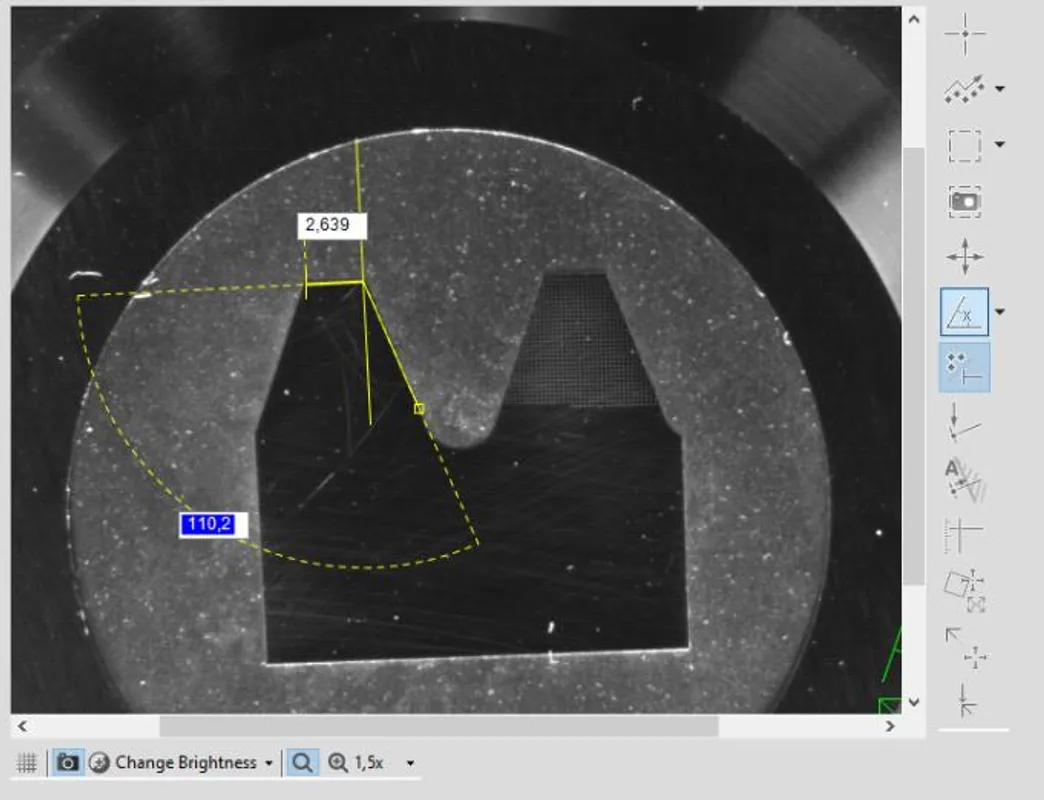Click the horizontal scrollbar right arrow

pos(890,726)
